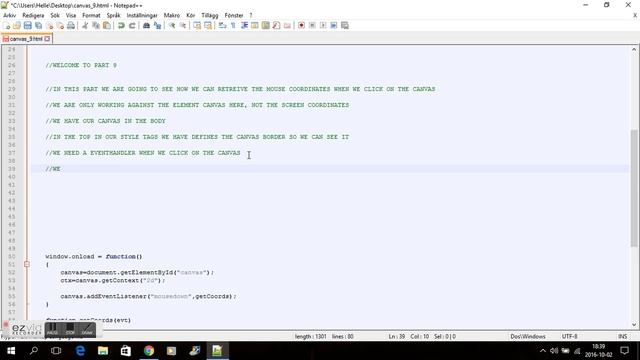Click the save recorded macro icon

click(x=344, y=25)
